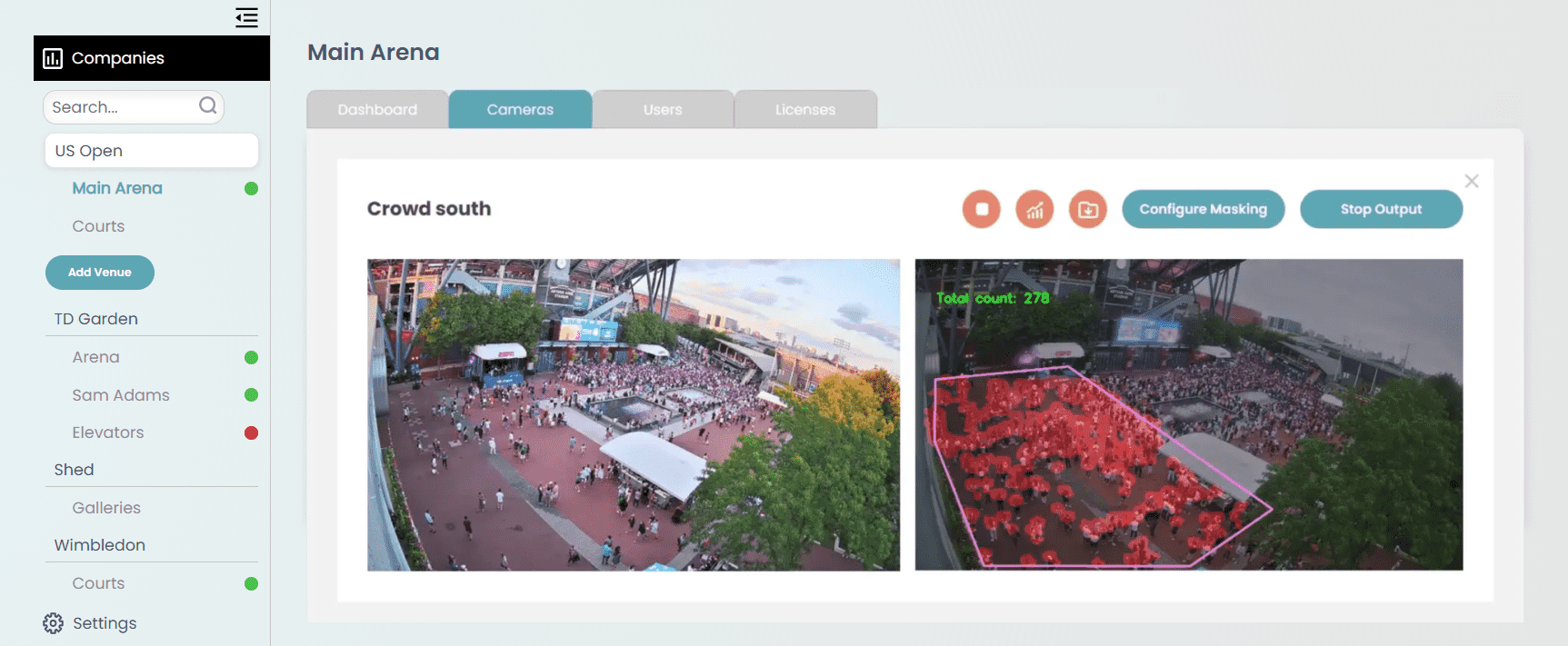The height and width of the screenshot is (646, 1568).
Task: Click the Configure Masking button
Action: tap(1203, 209)
